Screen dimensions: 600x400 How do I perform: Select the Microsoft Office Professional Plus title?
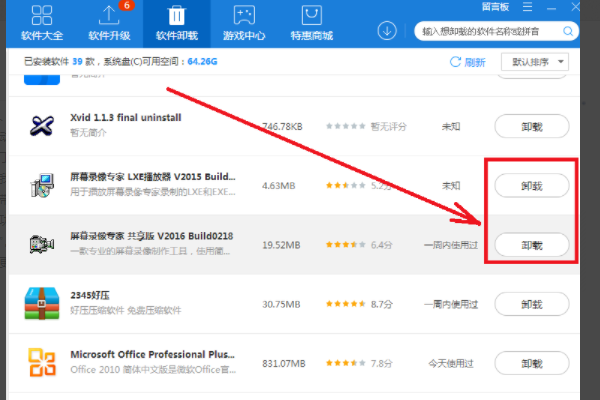[x=152, y=354]
